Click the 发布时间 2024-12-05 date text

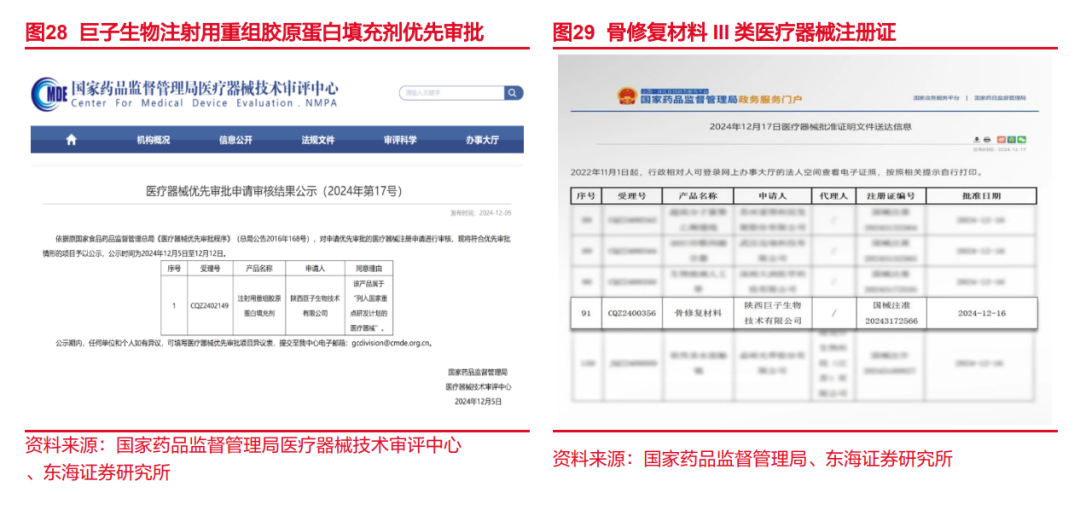point(480,212)
